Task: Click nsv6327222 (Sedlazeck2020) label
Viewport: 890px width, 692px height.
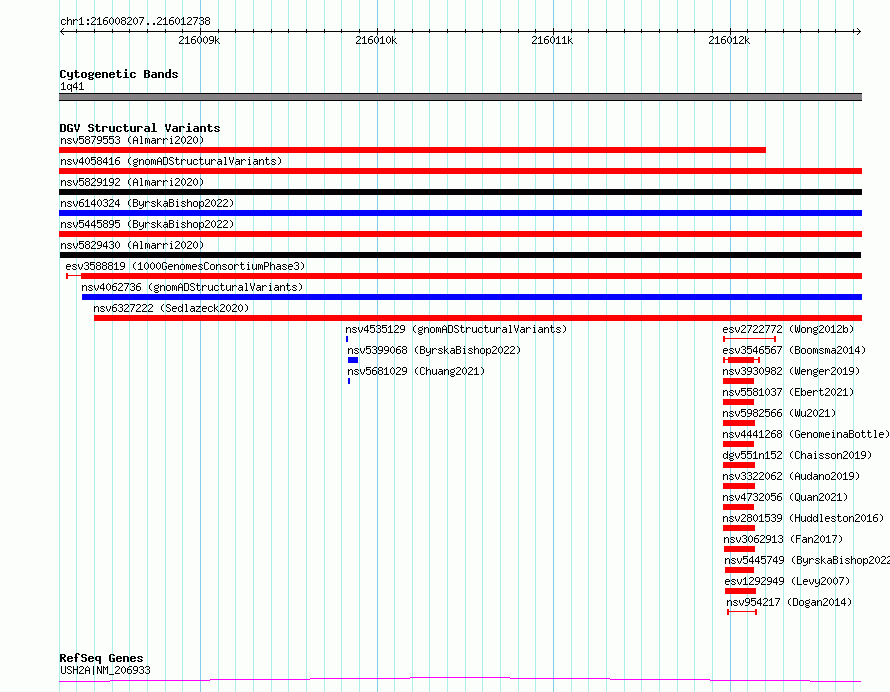Action: [x=171, y=308]
